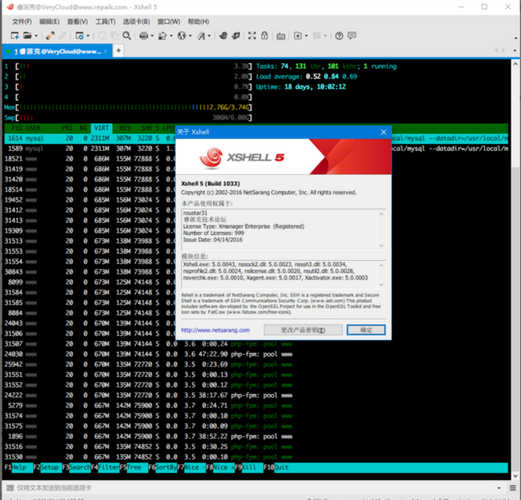Click the change product key button

tap(303, 330)
